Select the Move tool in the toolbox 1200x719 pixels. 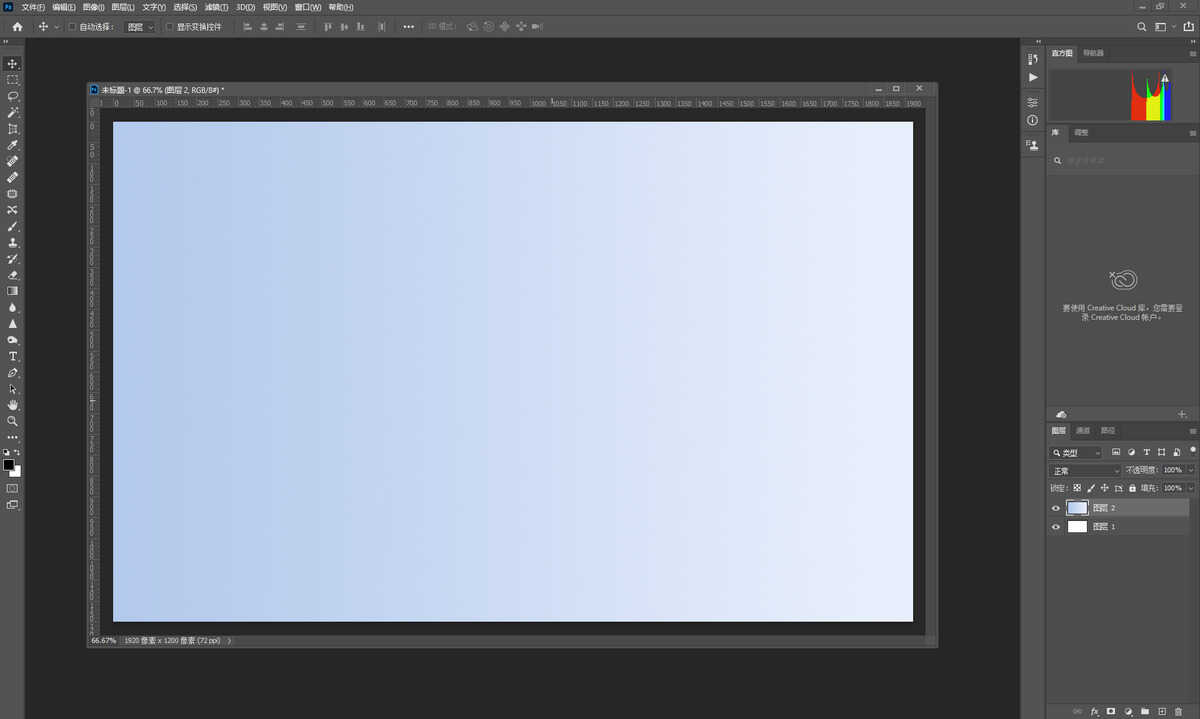pos(13,64)
